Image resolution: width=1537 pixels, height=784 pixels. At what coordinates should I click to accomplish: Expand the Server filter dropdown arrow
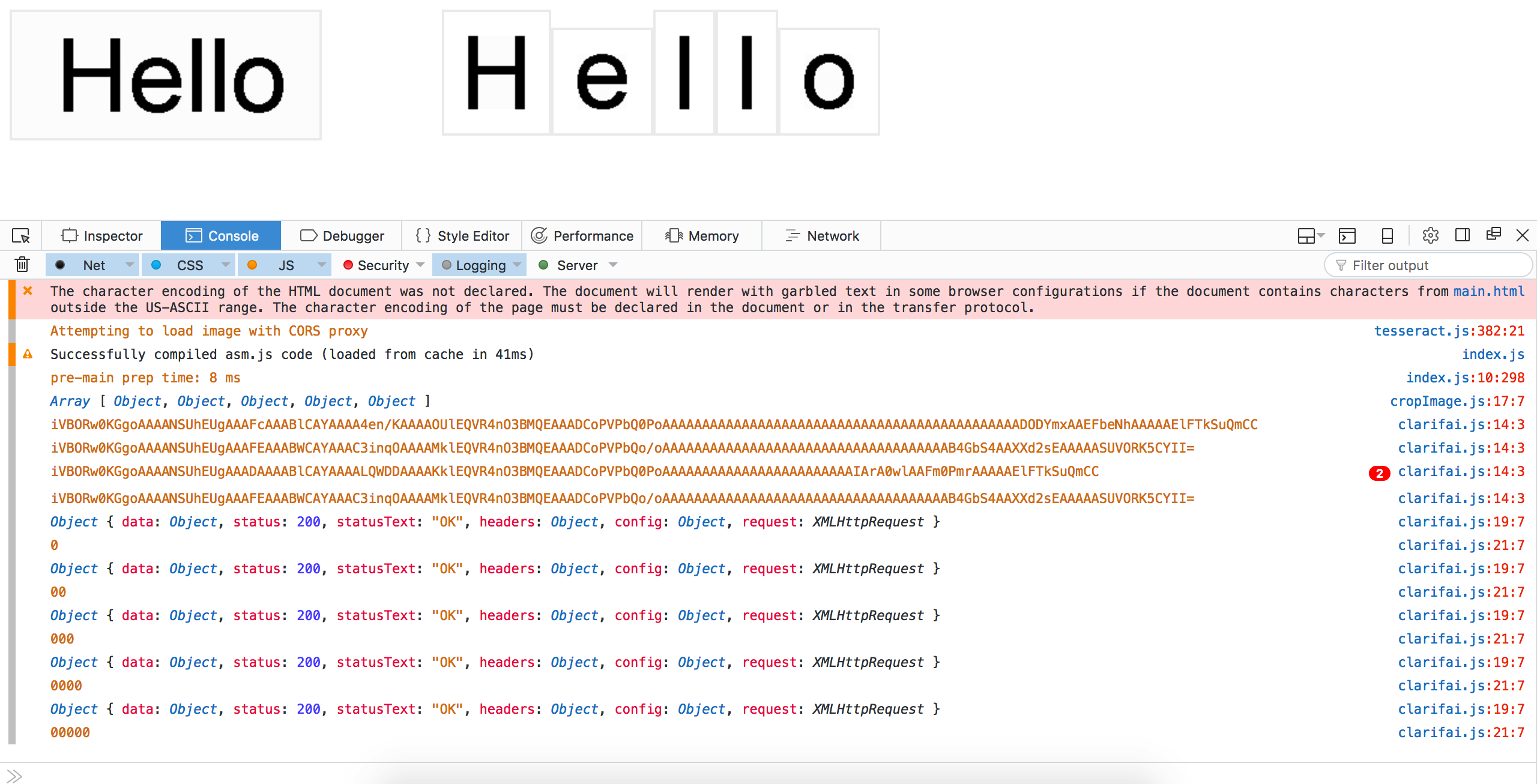[x=613, y=265]
